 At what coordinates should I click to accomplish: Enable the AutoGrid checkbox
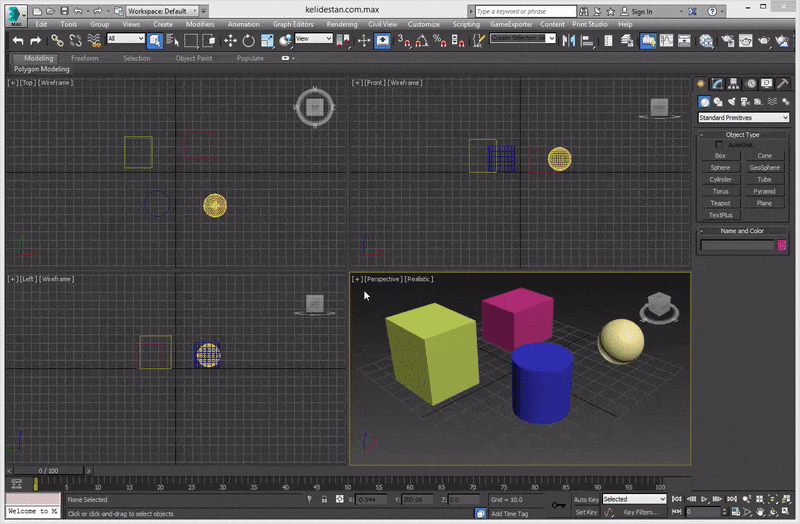(719, 145)
